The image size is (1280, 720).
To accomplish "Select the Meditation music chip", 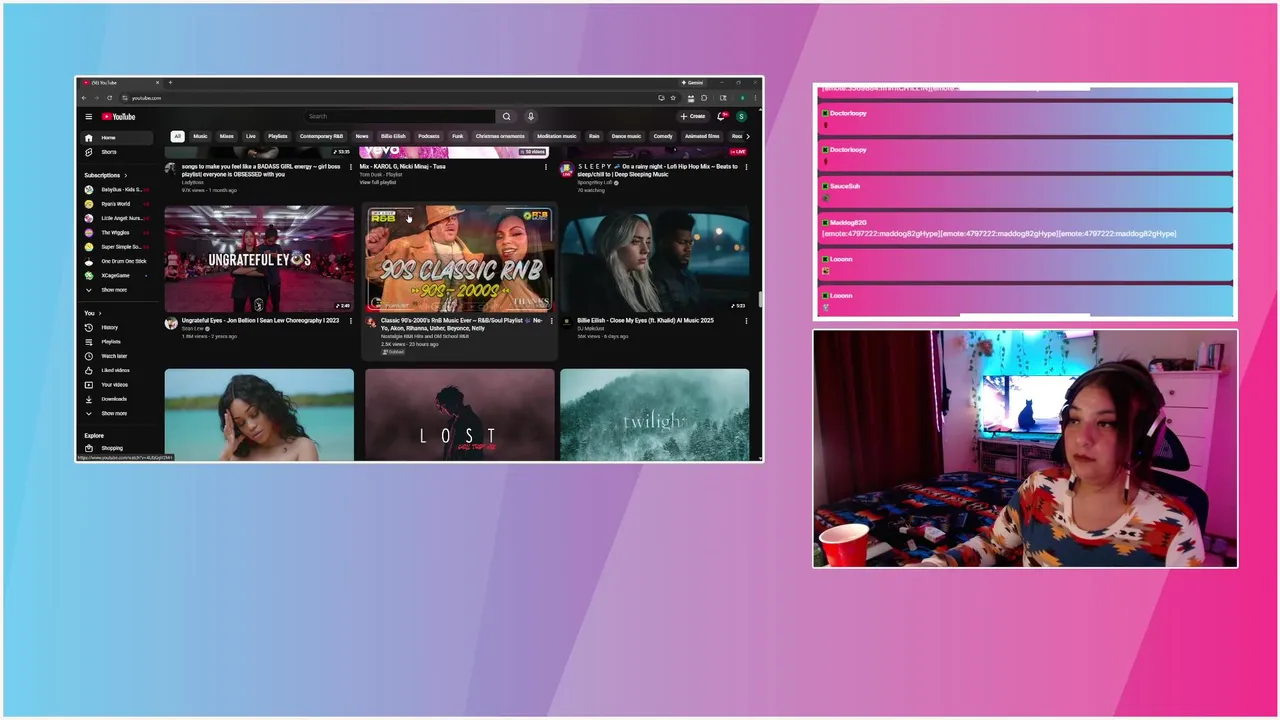I will [x=557, y=136].
